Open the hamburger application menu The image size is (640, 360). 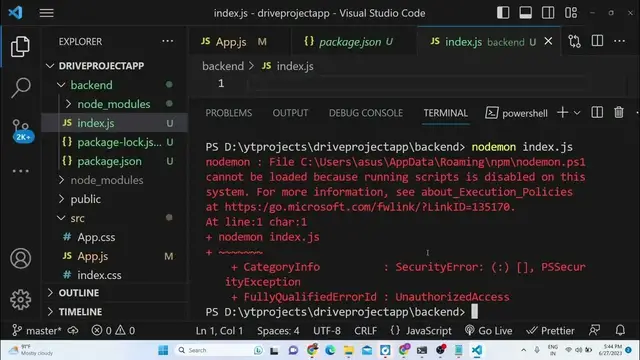click(x=47, y=13)
